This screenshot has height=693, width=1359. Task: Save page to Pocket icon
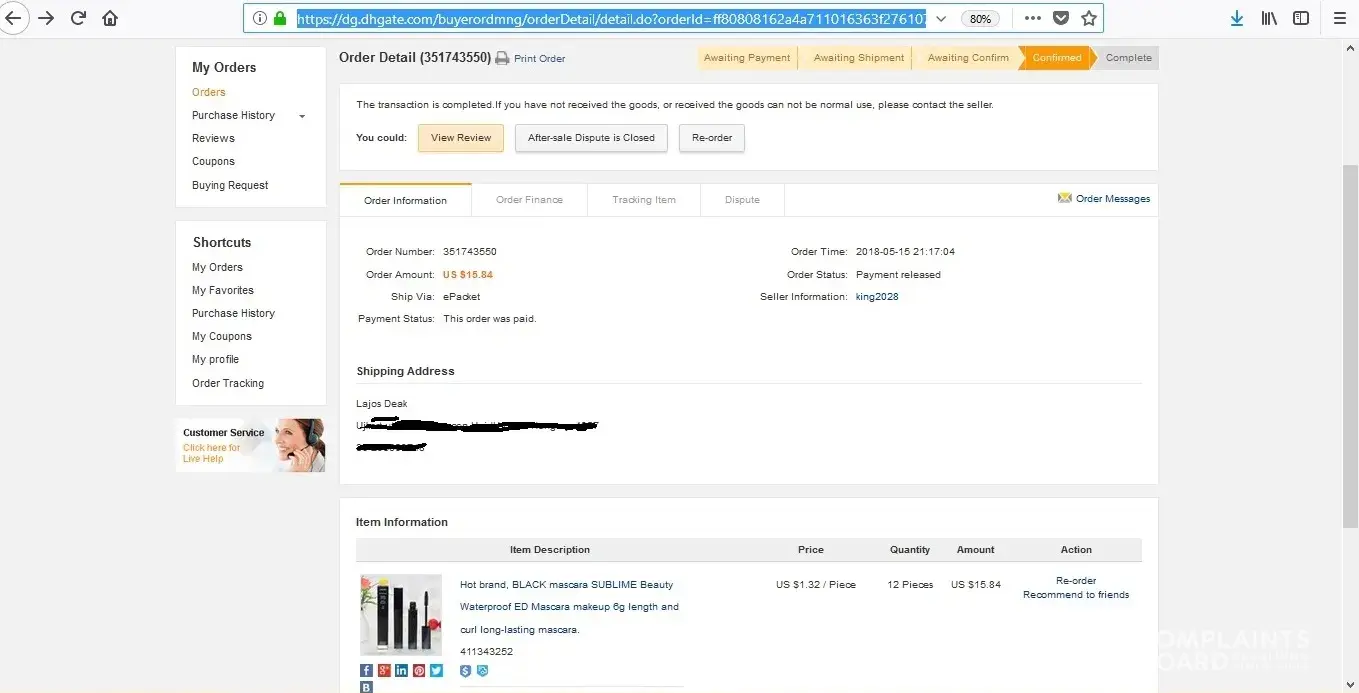1062,18
